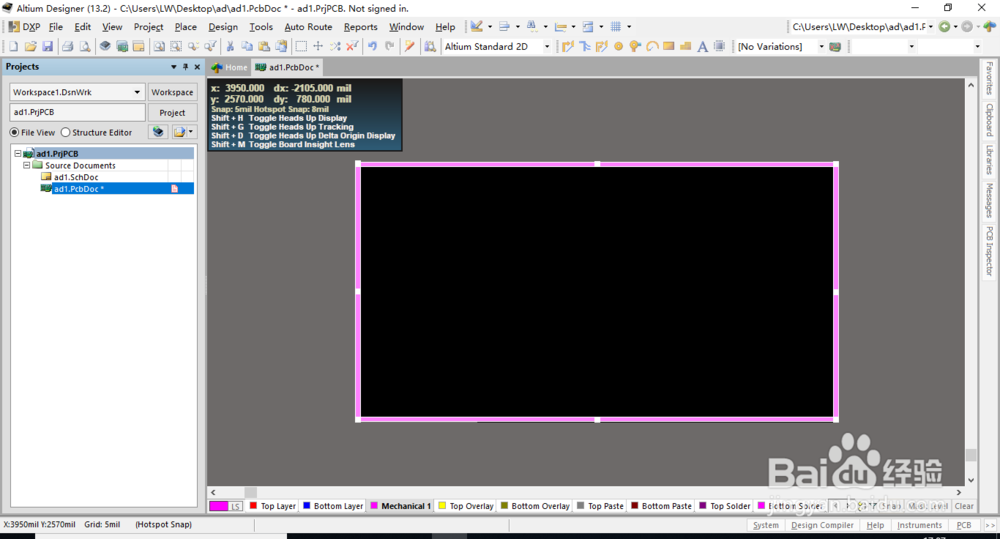Open the System panel button in status bar

tap(765, 525)
